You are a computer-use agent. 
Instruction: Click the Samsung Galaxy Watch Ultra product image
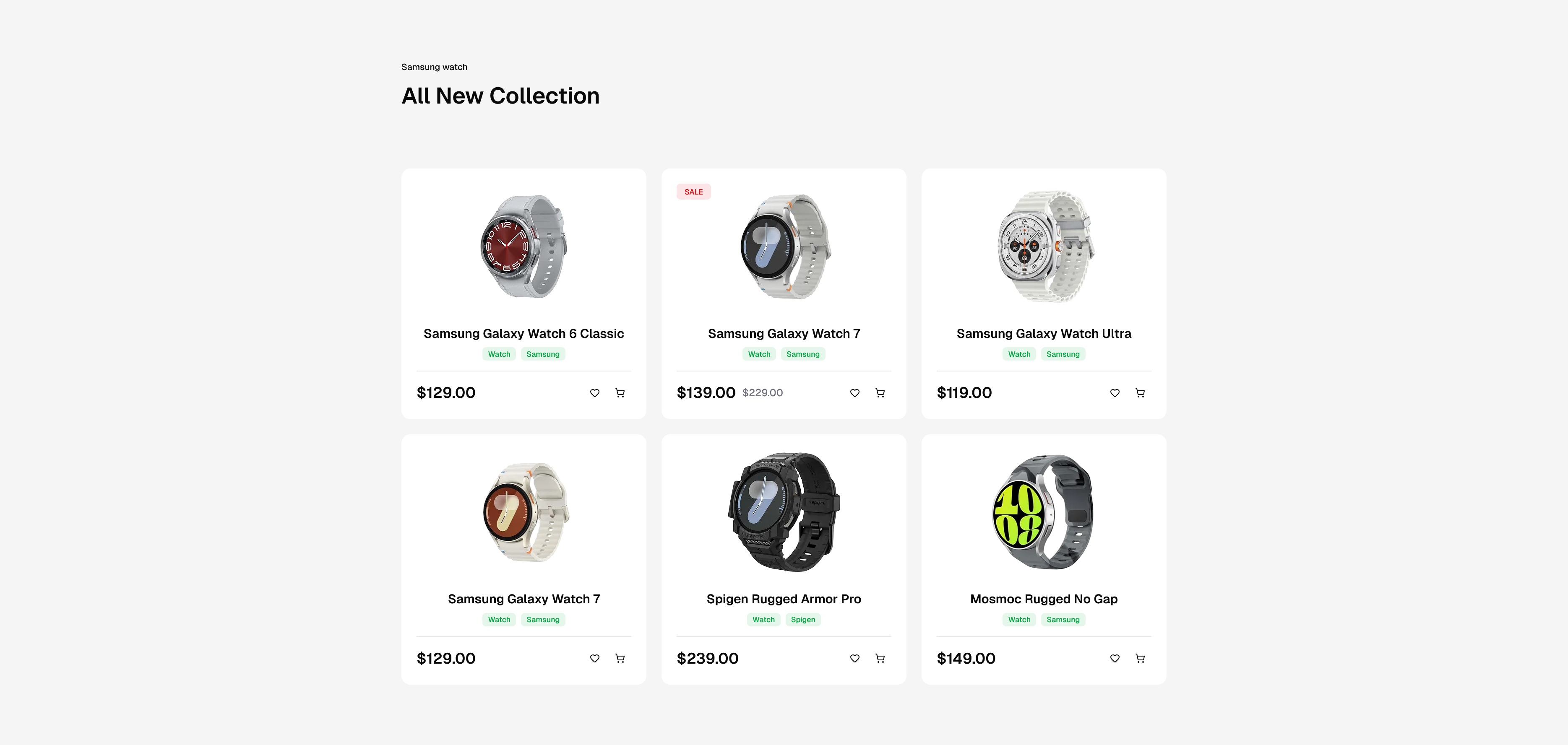pos(1043,247)
